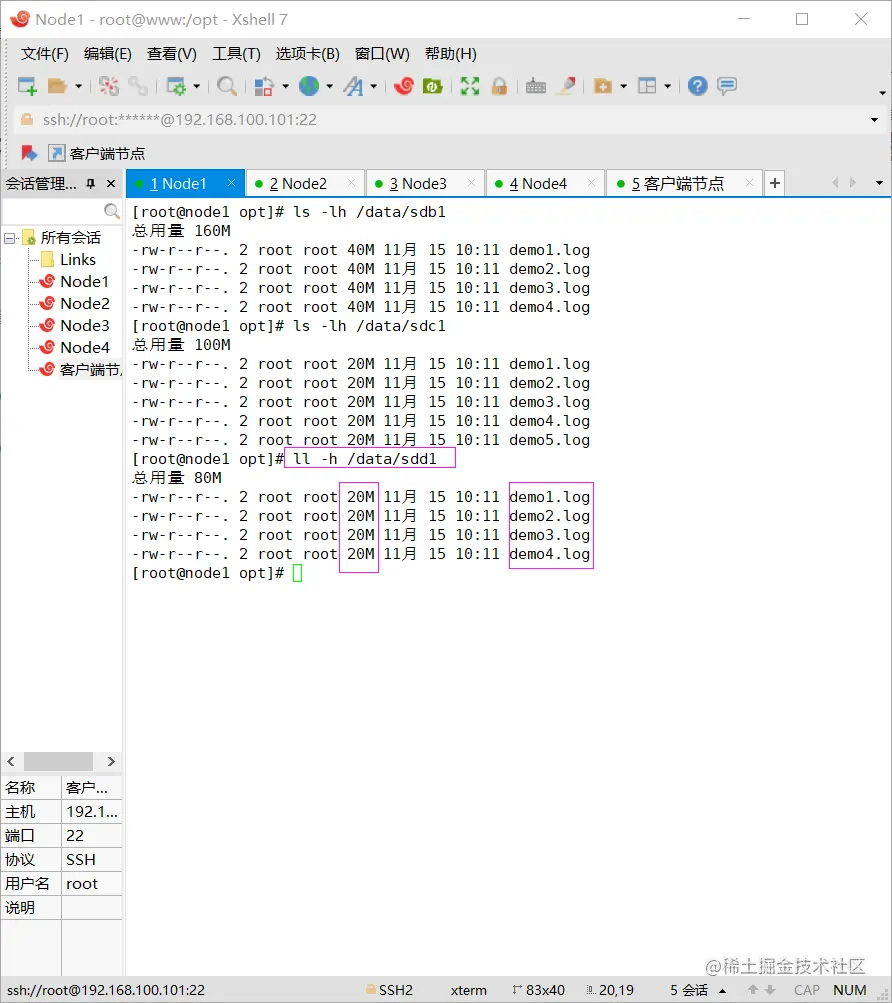Open the folder icon in toolbar
The height and width of the screenshot is (1003, 892).
pos(57,86)
